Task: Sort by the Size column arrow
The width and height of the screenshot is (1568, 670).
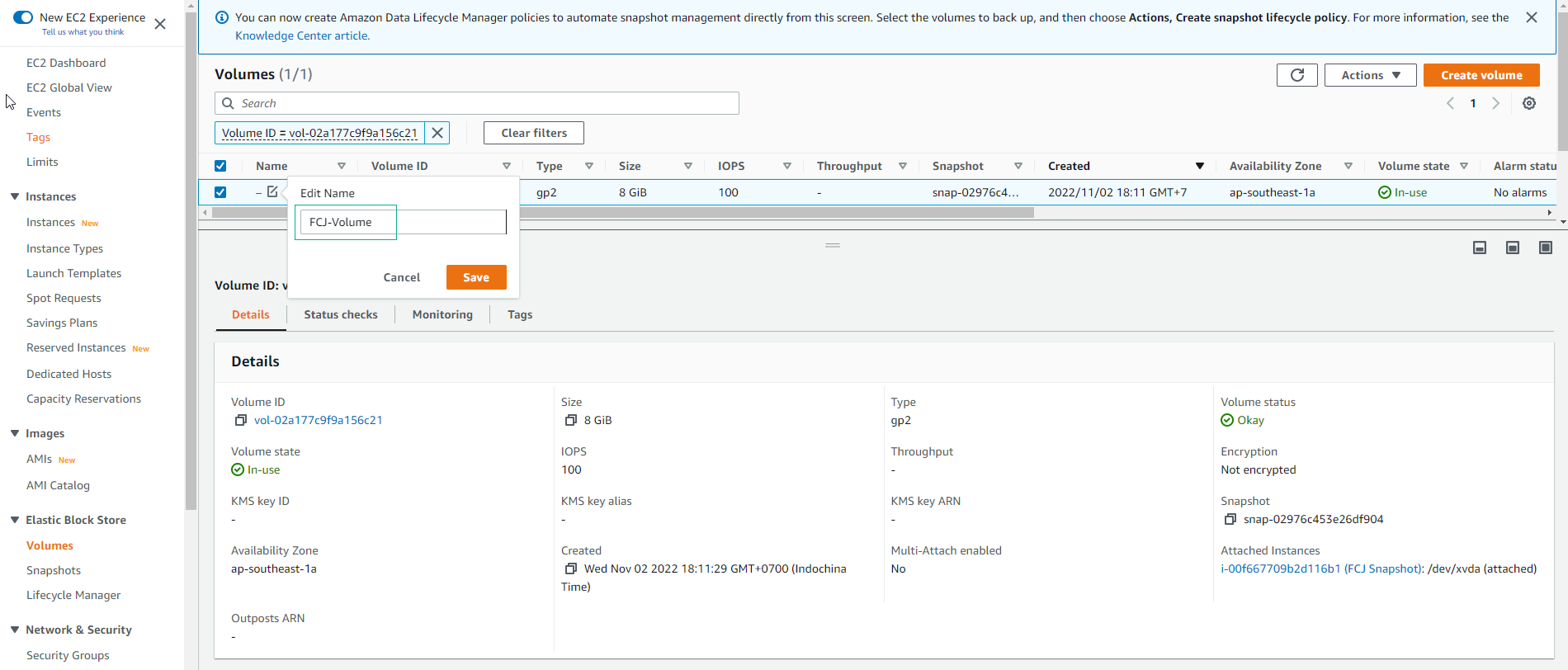Action: 688,166
